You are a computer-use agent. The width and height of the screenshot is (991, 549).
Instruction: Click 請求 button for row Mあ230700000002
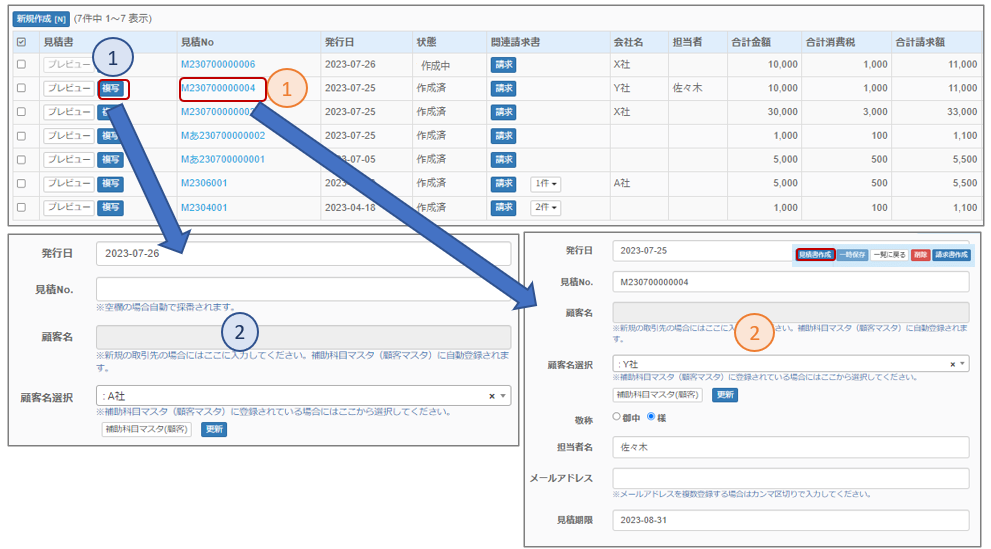[503, 136]
